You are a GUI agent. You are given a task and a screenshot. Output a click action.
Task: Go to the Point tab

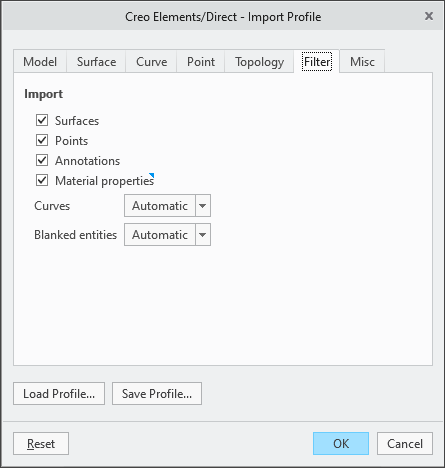point(201,61)
